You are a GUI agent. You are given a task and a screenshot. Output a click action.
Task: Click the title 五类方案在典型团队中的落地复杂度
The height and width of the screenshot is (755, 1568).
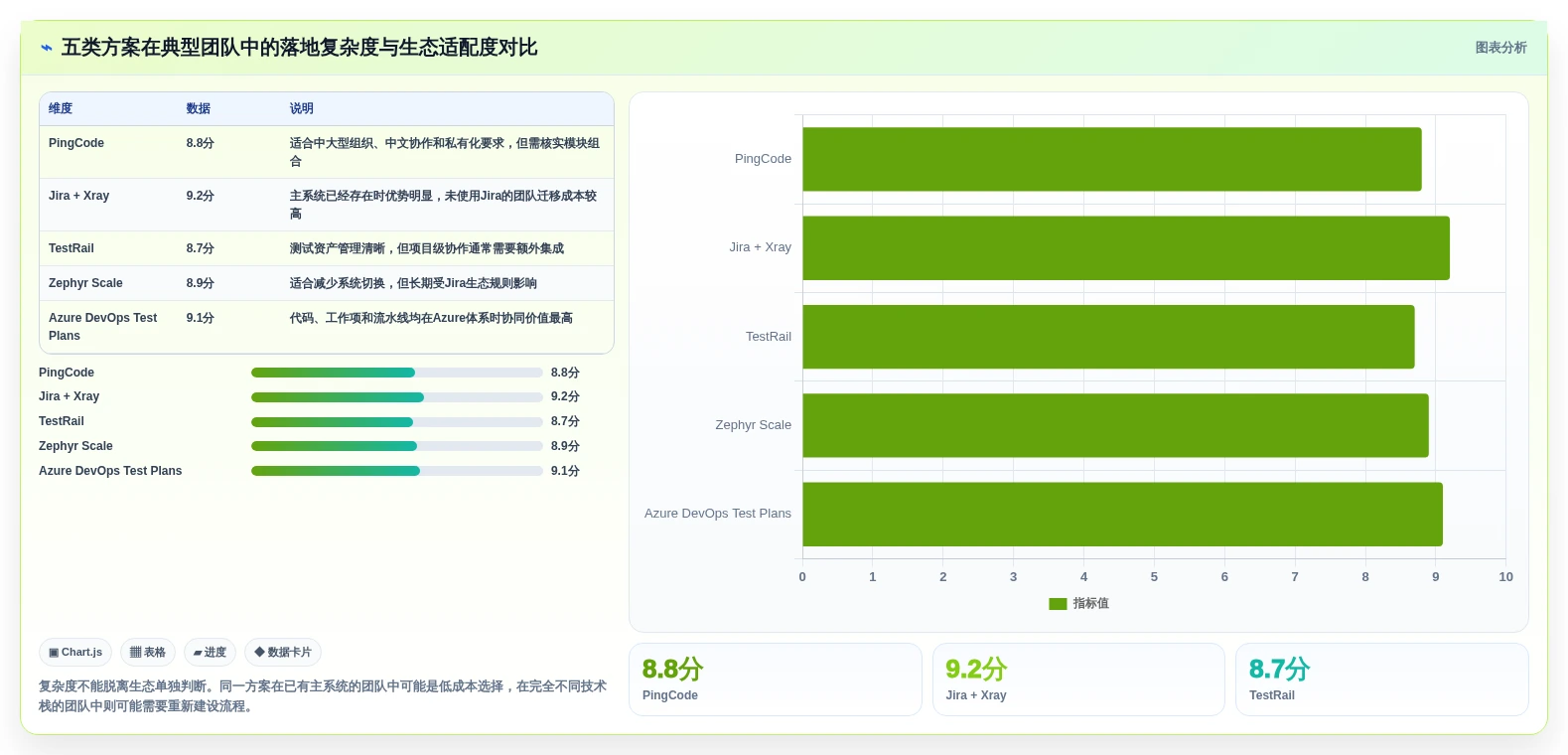click(299, 48)
